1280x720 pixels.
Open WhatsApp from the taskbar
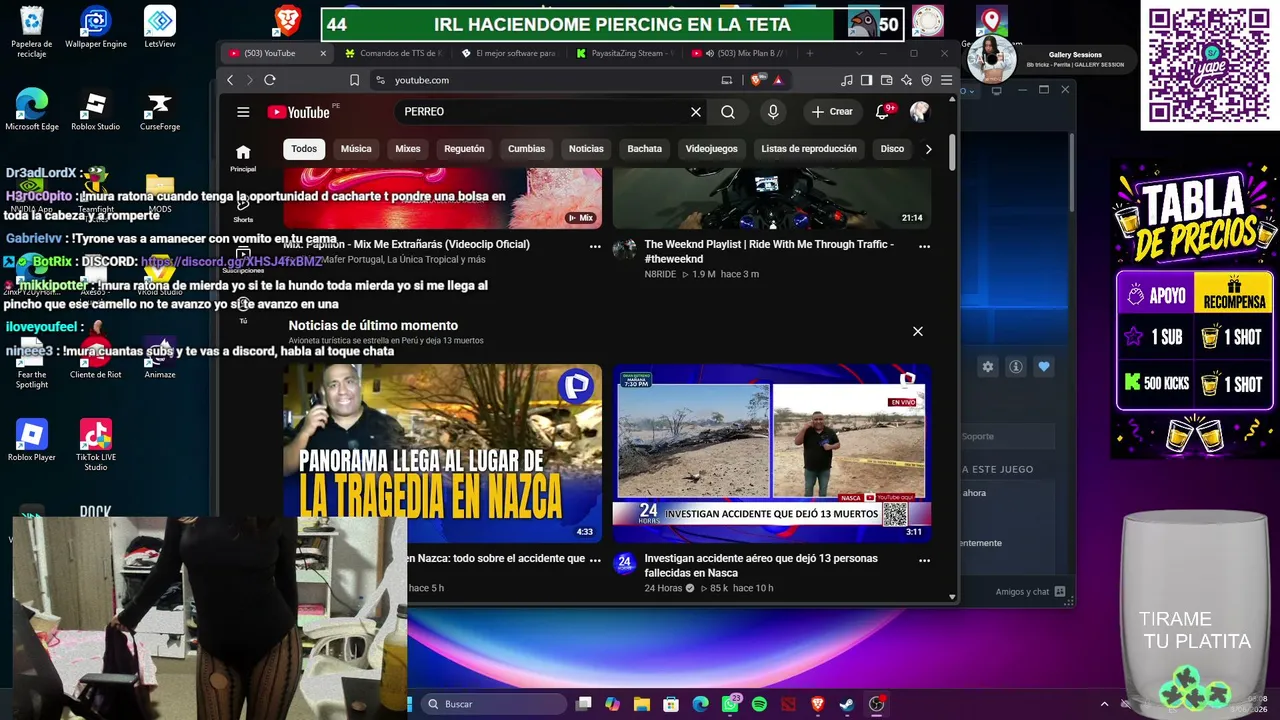(x=730, y=704)
